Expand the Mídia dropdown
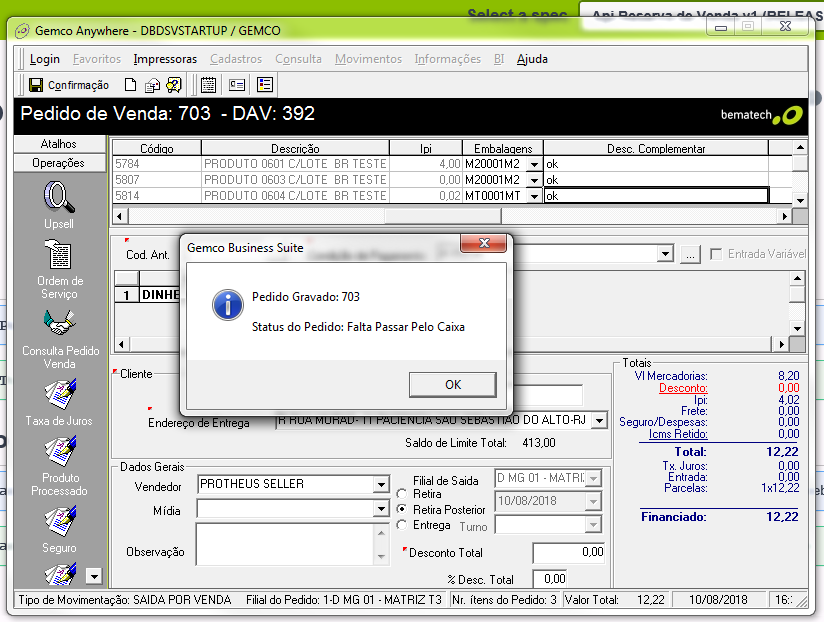Viewport: 824px width, 622px height. click(x=381, y=509)
